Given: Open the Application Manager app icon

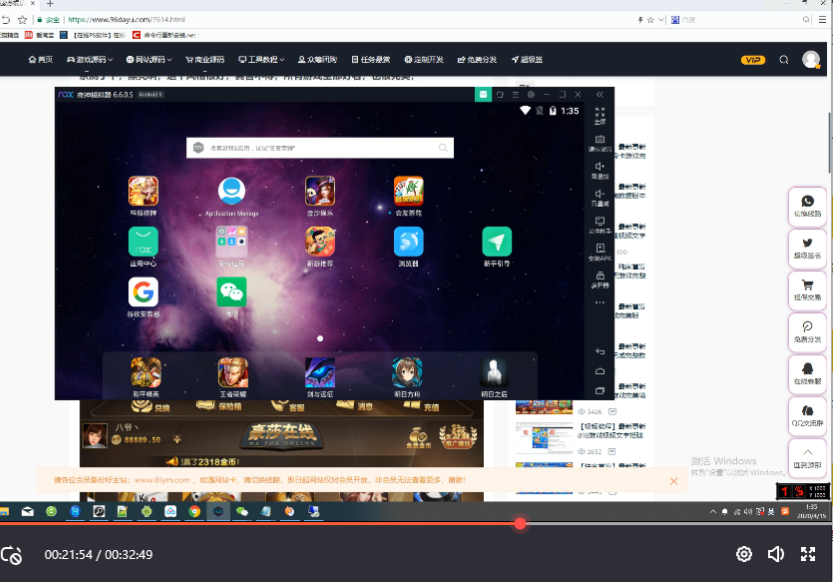Looking at the screenshot, I should pos(231,191).
